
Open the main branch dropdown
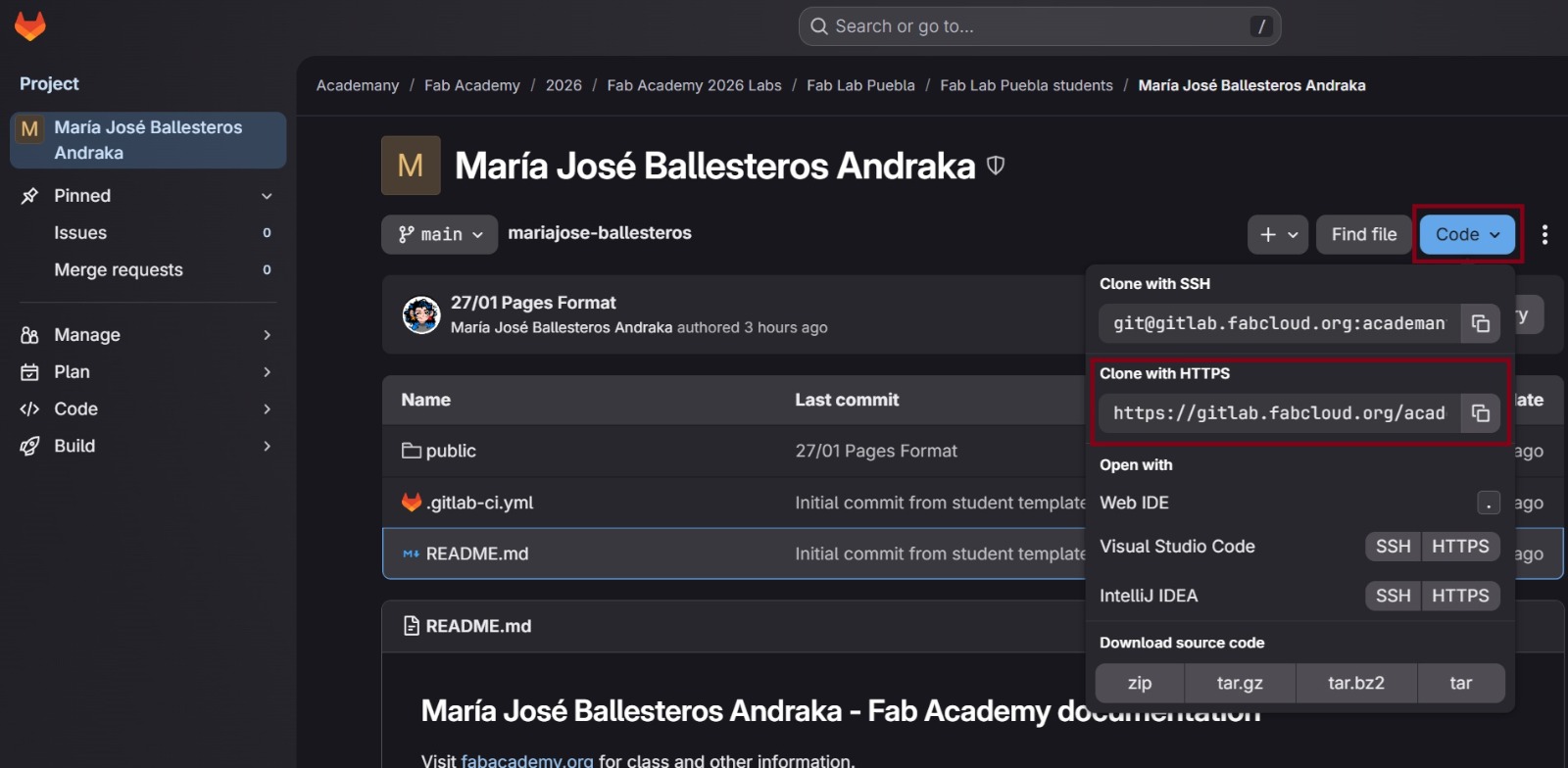point(440,235)
